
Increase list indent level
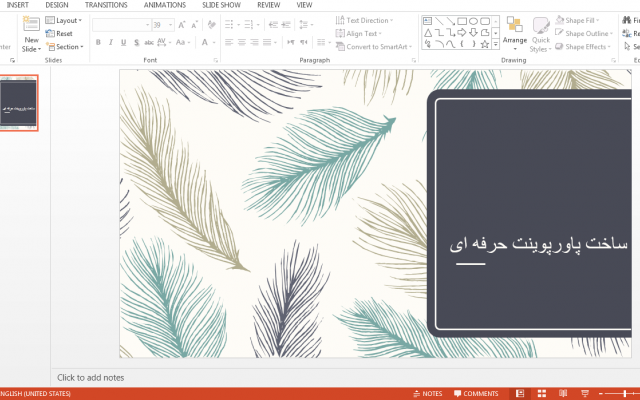(286, 25)
